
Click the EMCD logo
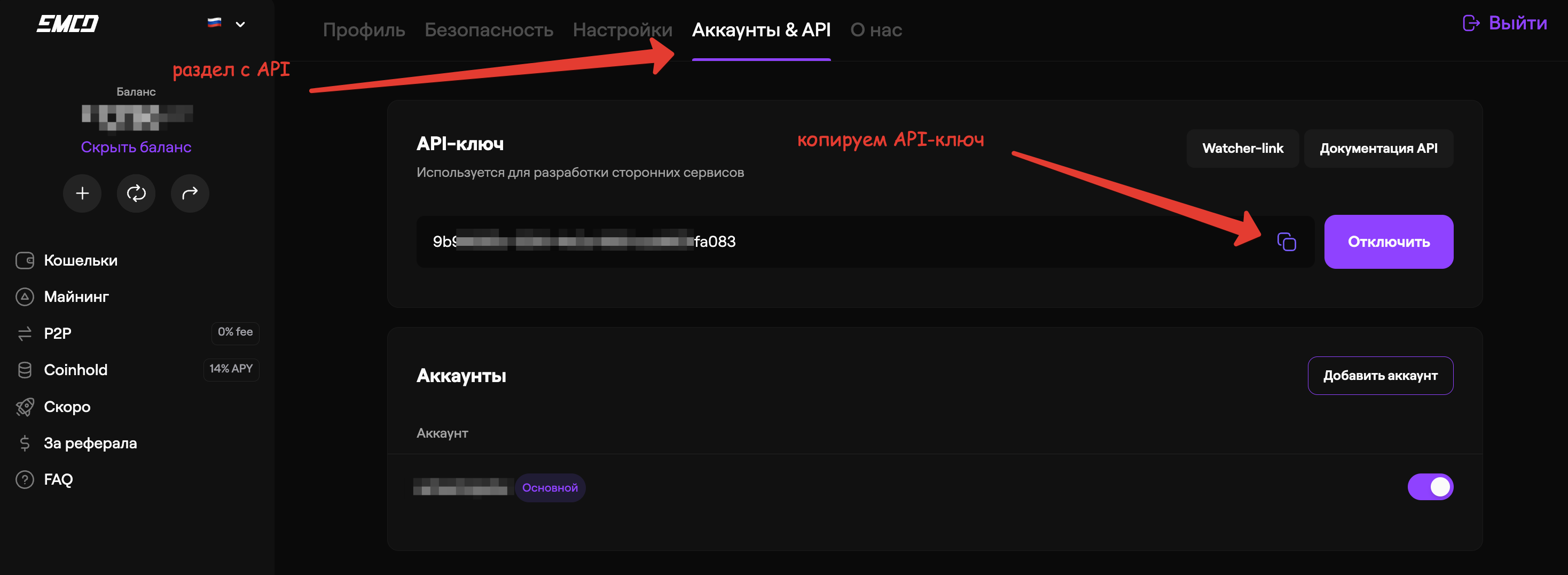click(68, 24)
